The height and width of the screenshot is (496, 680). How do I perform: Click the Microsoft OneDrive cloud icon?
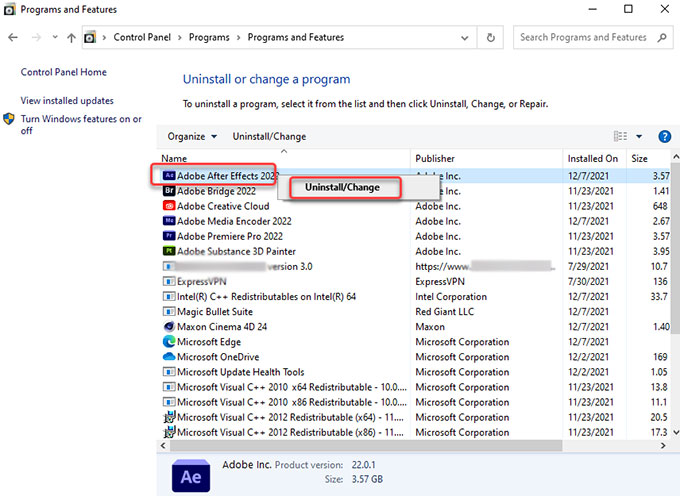[169, 356]
